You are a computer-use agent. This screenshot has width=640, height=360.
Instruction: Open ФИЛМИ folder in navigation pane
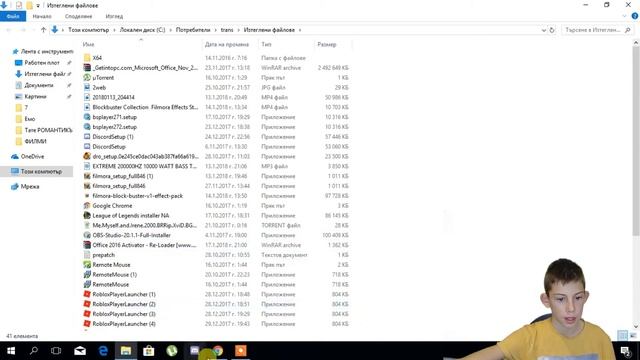[36, 141]
